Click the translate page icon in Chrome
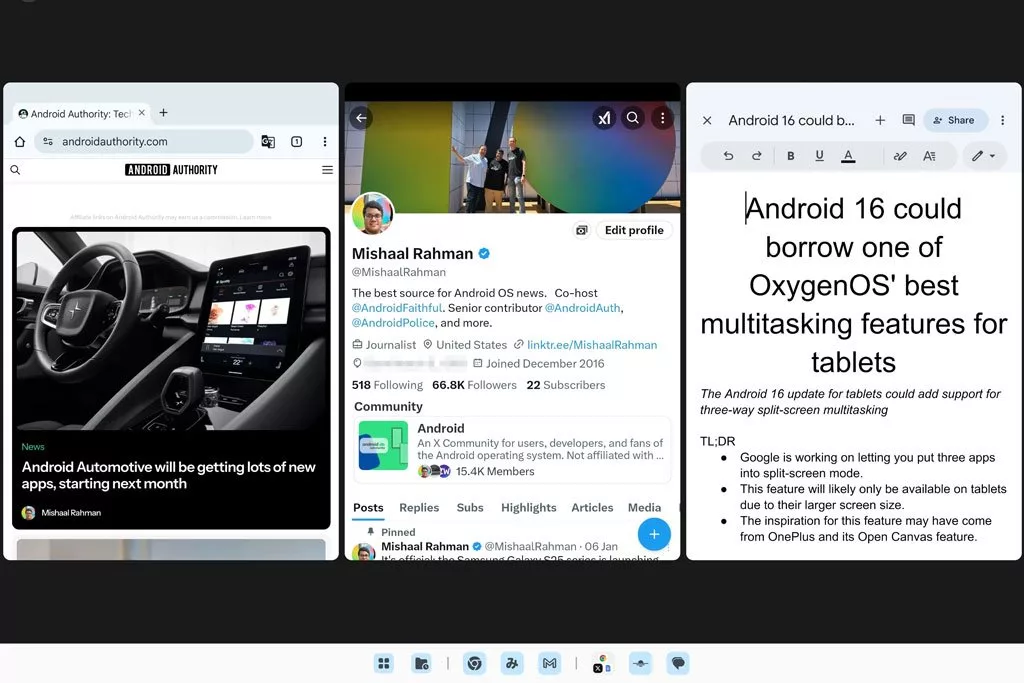The height and width of the screenshot is (683, 1024). [268, 141]
